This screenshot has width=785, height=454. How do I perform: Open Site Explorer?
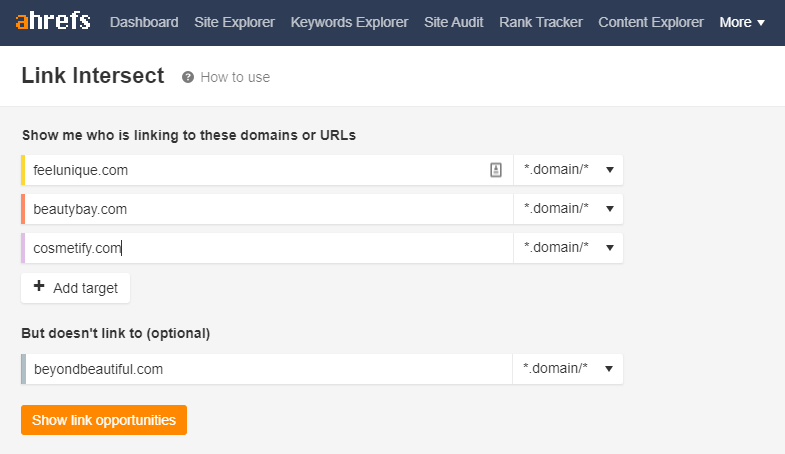235,22
